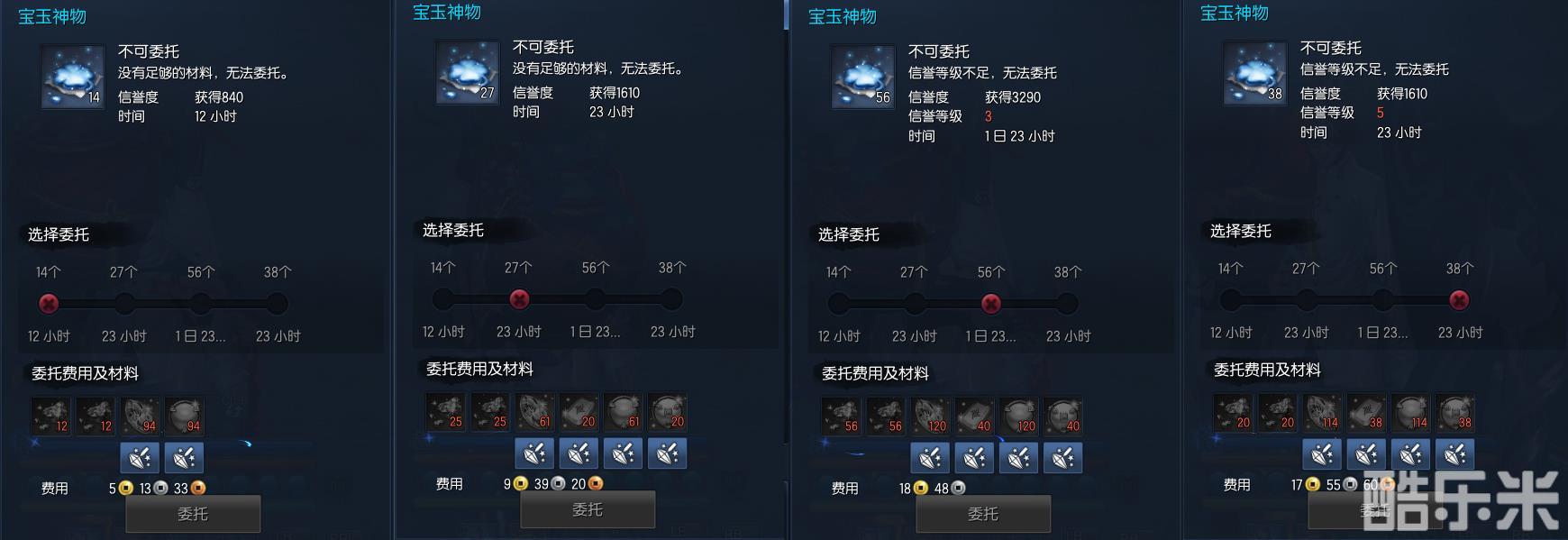Toggle the red selected 38个 commission node
Image resolution: width=1568 pixels, height=540 pixels.
pyautogui.click(x=1459, y=300)
